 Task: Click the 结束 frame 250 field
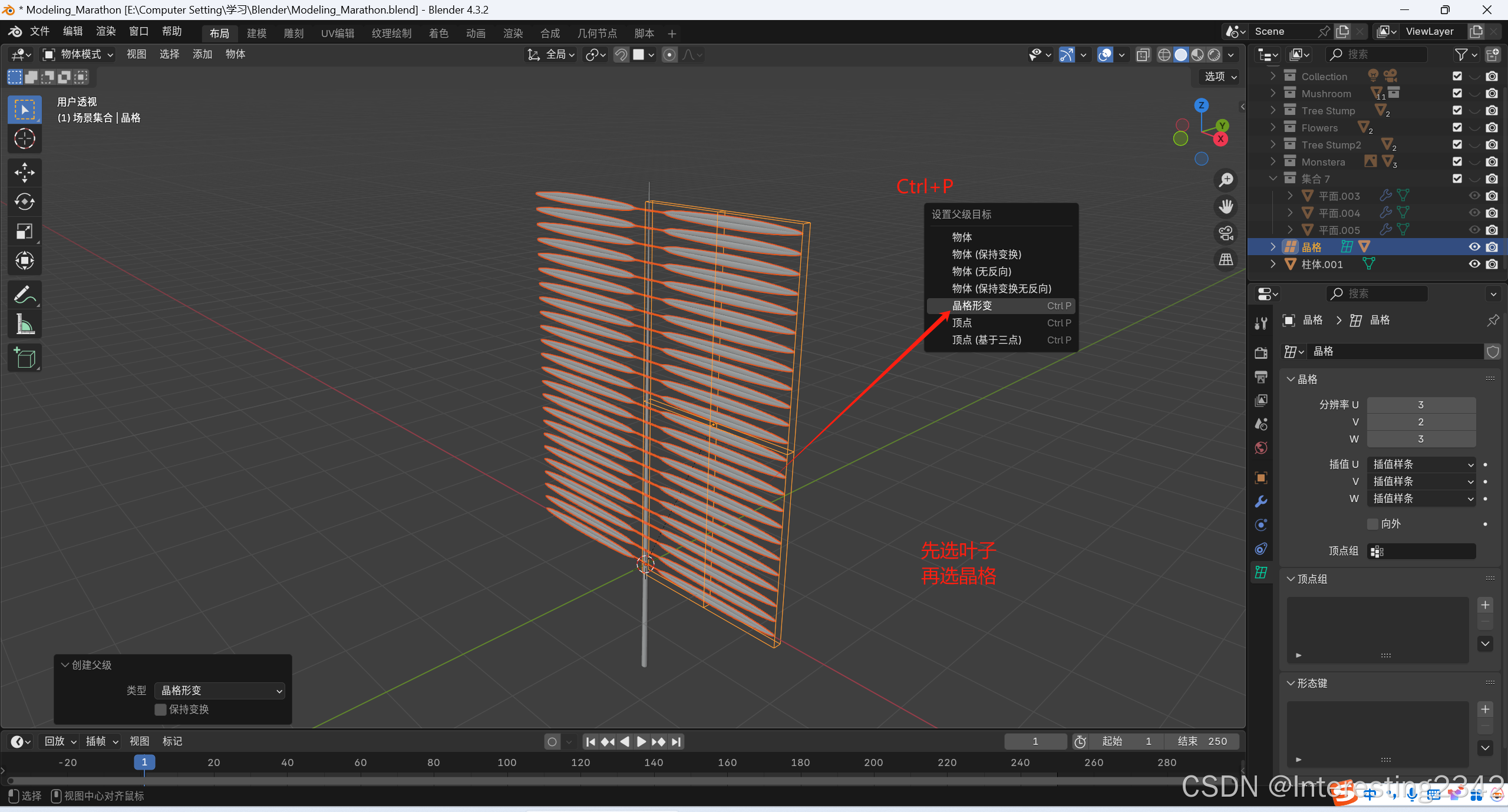pos(1202,741)
